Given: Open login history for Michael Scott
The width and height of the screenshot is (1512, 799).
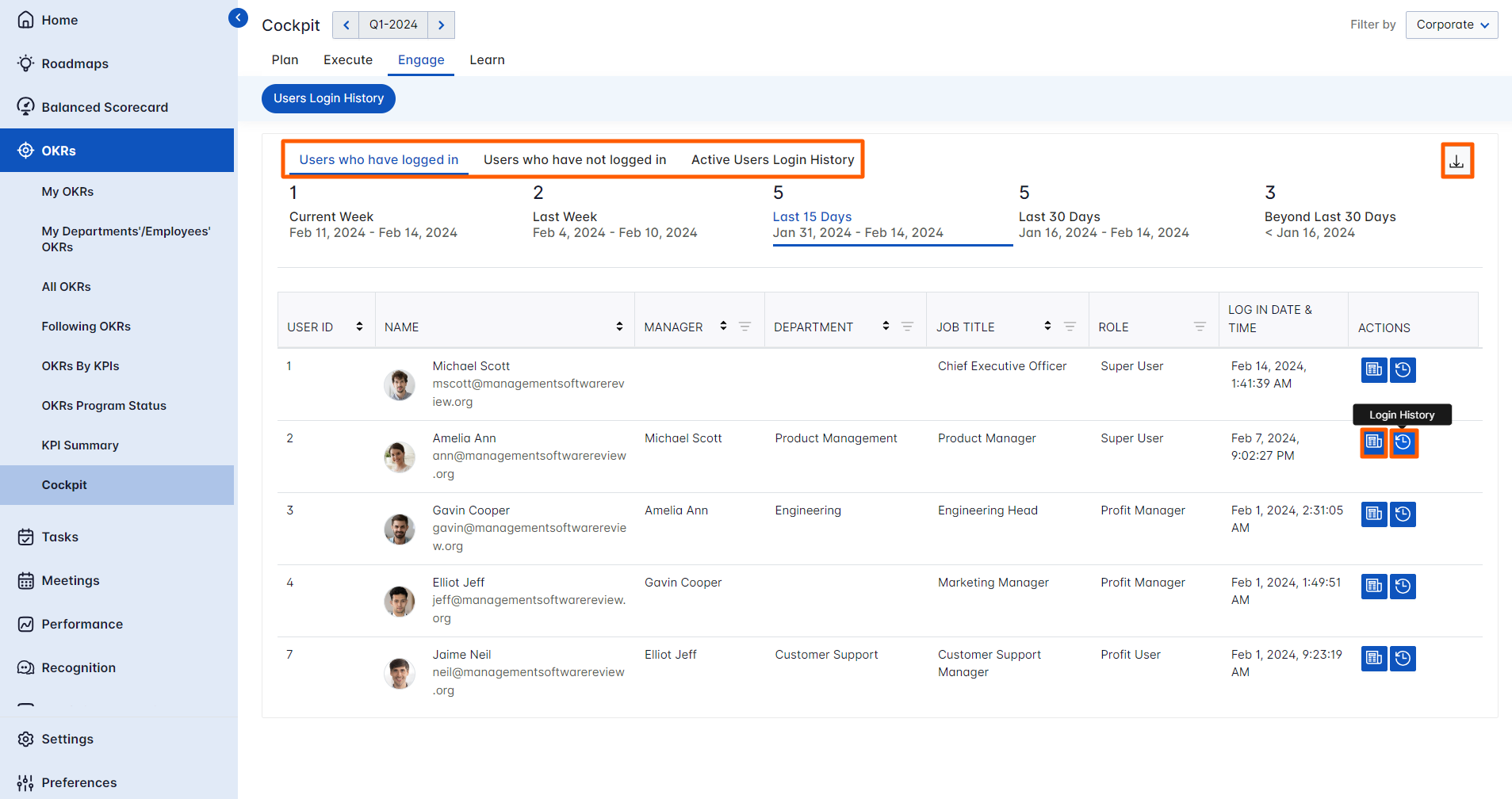Looking at the screenshot, I should click(1403, 369).
